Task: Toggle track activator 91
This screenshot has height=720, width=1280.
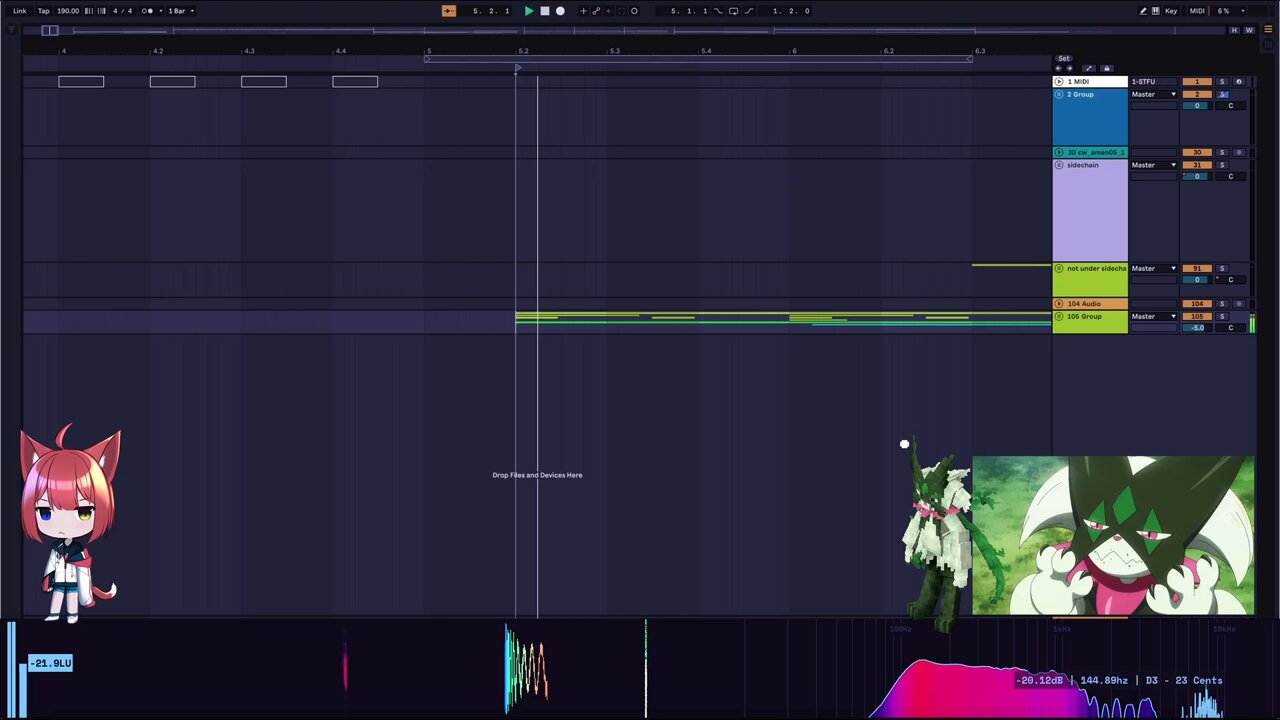Action: pos(1197,268)
